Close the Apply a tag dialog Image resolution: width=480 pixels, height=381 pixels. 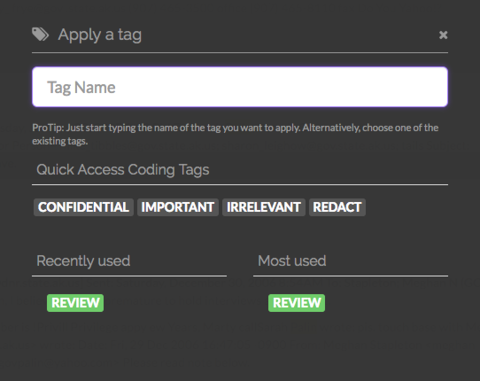[x=443, y=35]
